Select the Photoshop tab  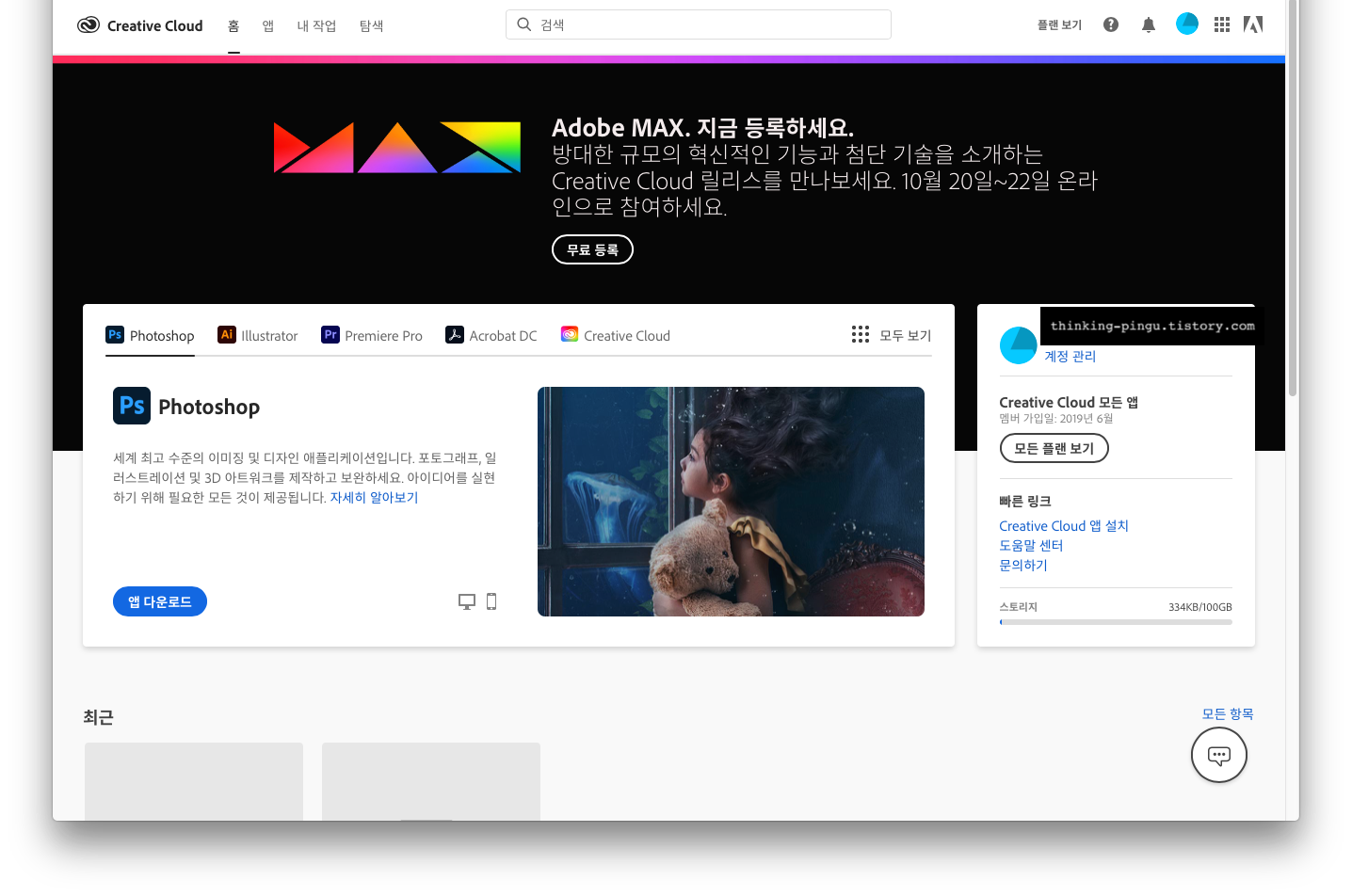click(150, 335)
